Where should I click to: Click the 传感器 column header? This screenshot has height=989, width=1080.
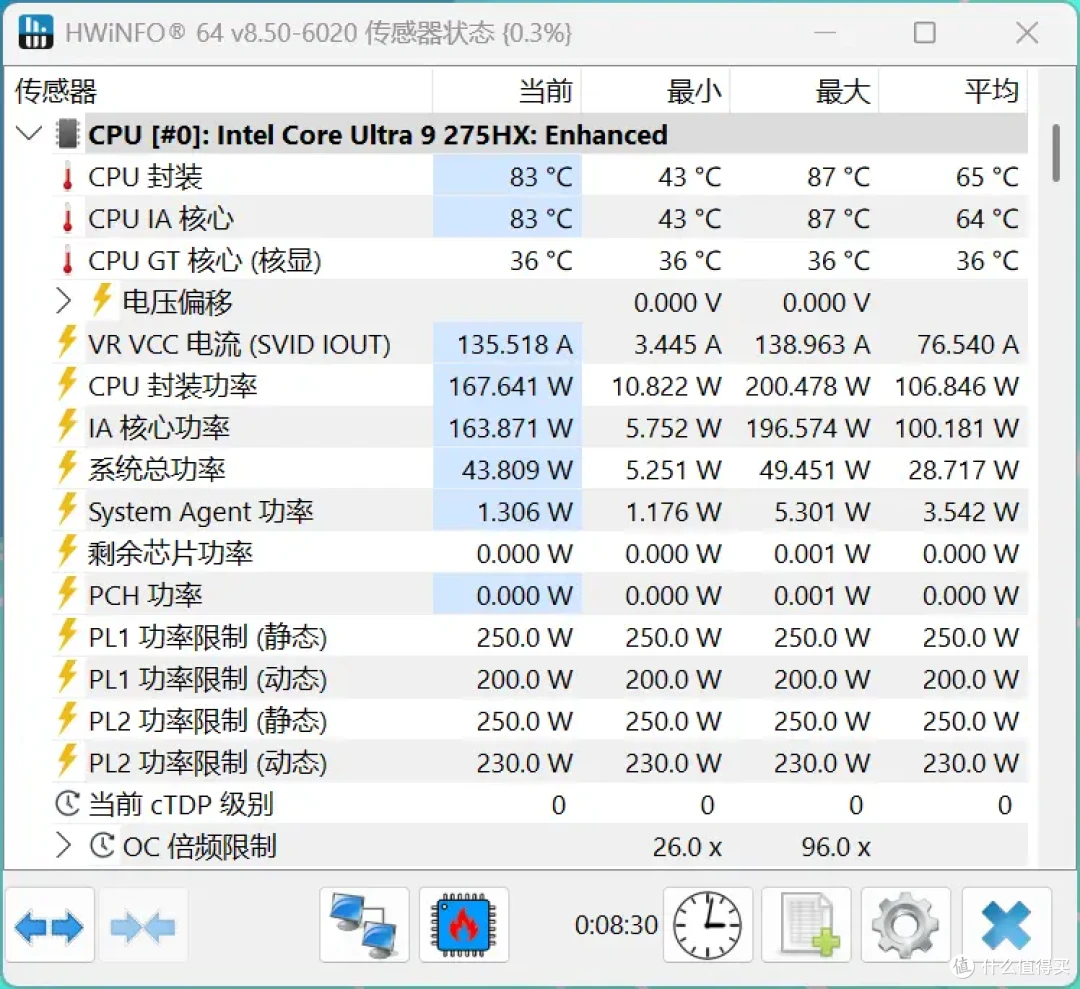point(220,90)
